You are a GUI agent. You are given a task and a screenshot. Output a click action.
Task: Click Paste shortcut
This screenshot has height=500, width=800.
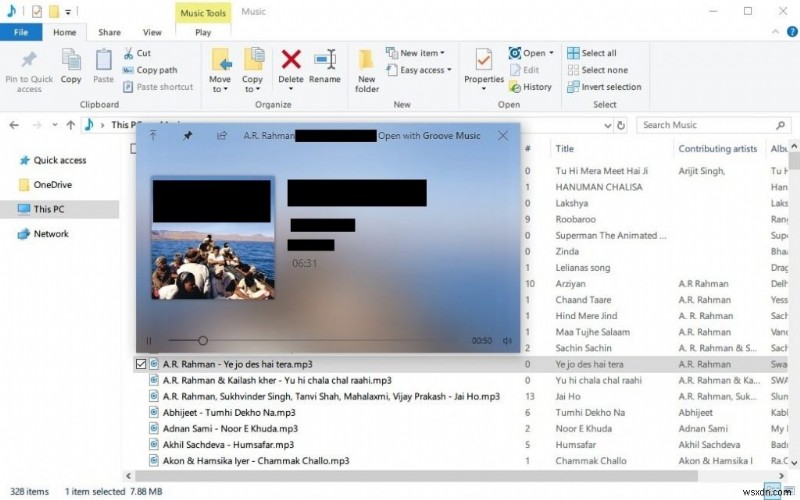158,87
